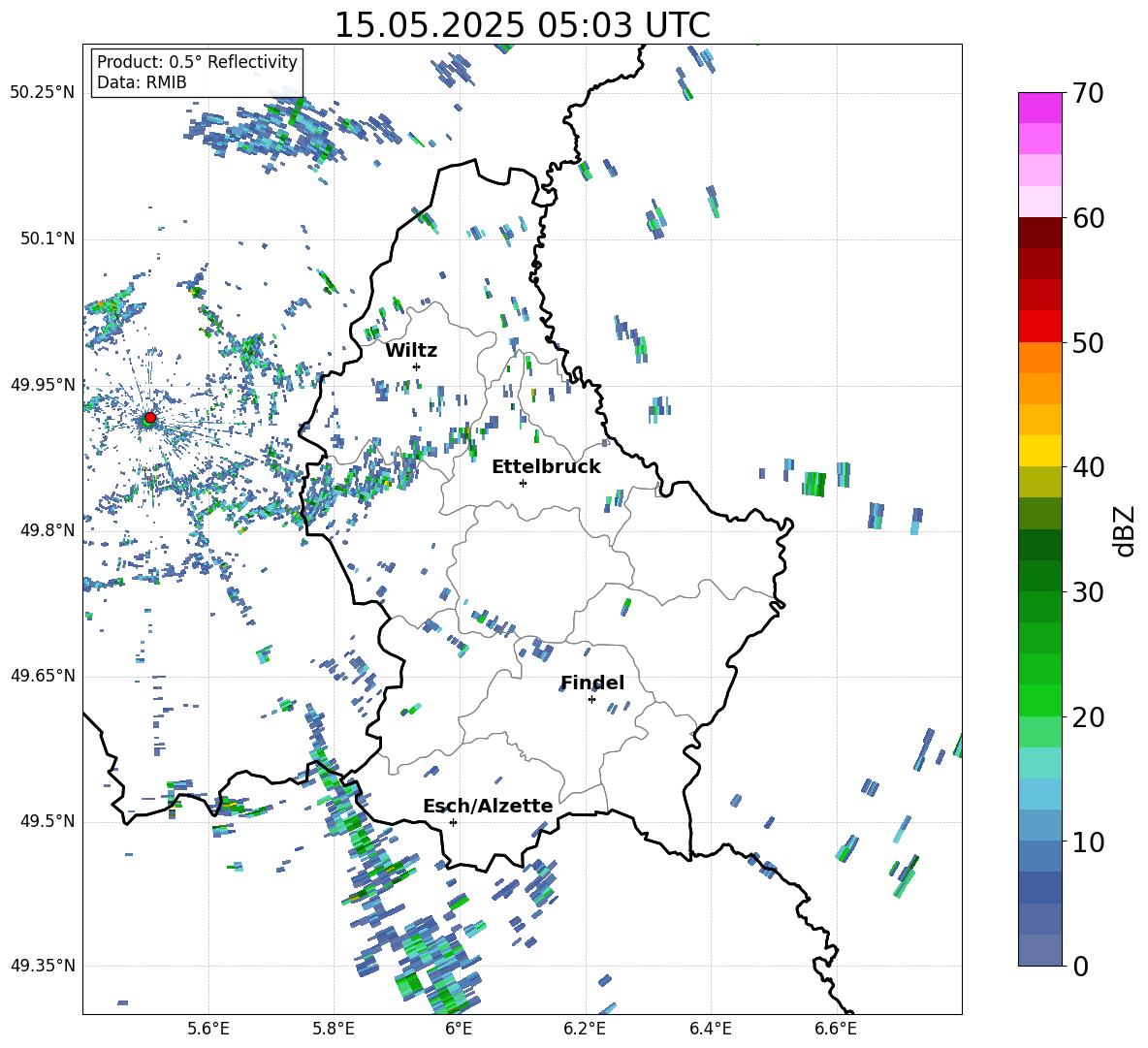
Task: Click the Esch/Alzette station cross marker
Action: coord(453,822)
